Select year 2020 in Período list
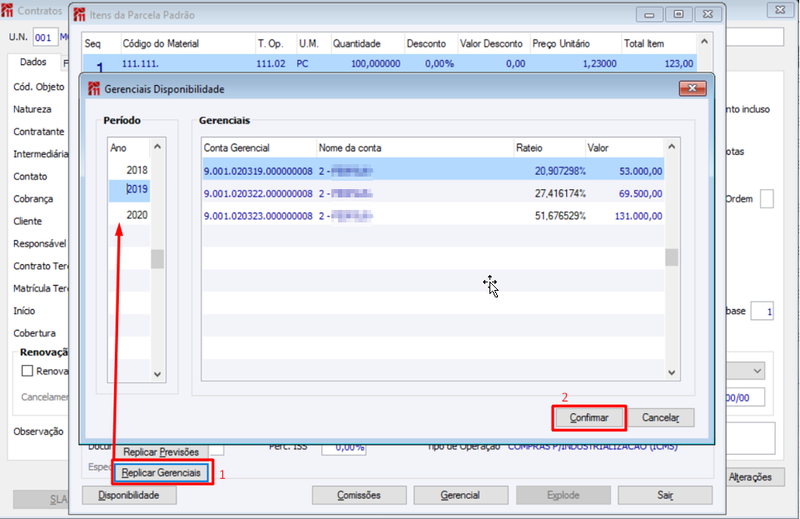This screenshot has width=800, height=519. tap(129, 215)
